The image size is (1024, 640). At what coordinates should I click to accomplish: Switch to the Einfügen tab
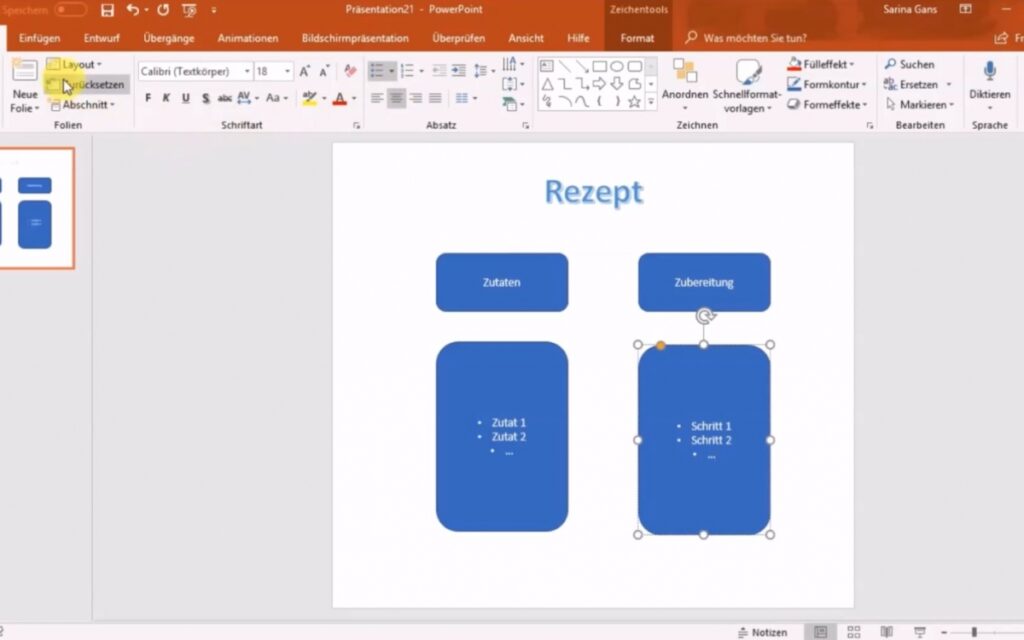(39, 38)
